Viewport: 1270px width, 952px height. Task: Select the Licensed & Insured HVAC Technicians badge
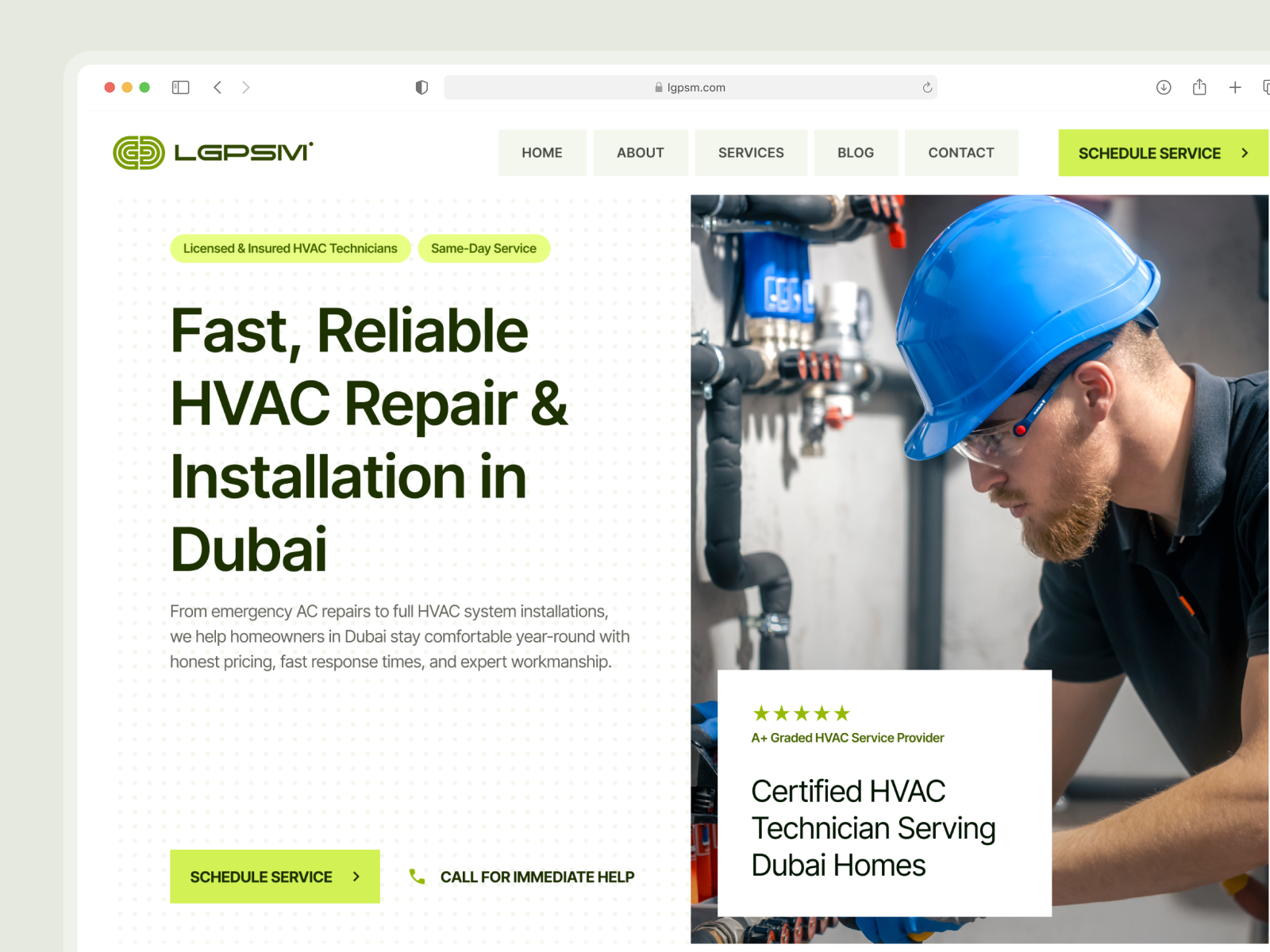click(x=291, y=248)
